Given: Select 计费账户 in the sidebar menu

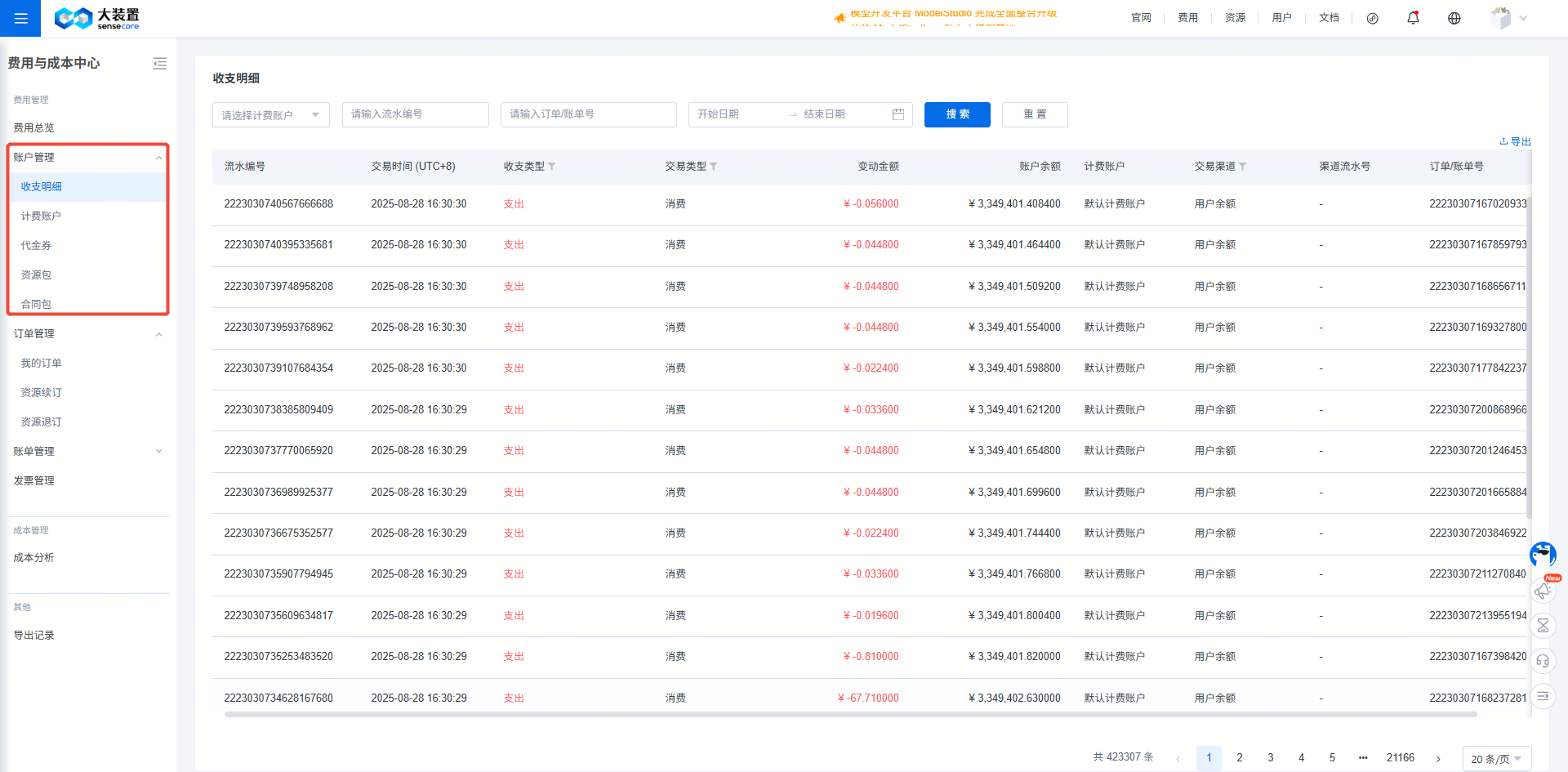Looking at the screenshot, I should click(41, 216).
